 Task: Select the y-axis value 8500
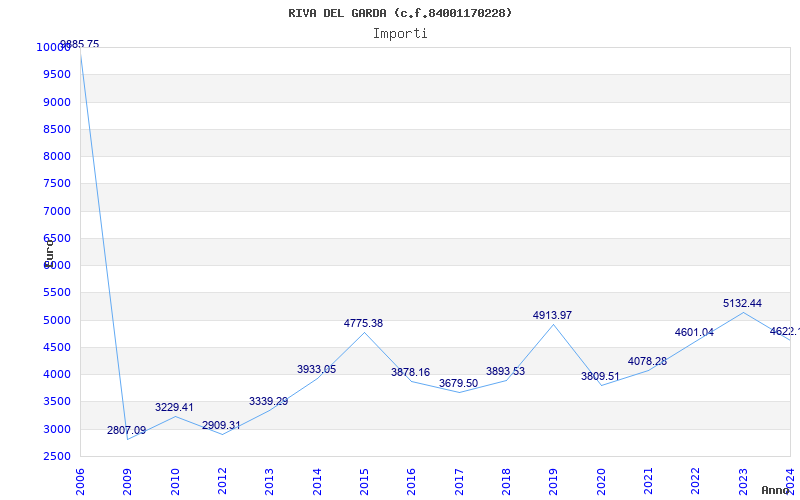[57, 129]
